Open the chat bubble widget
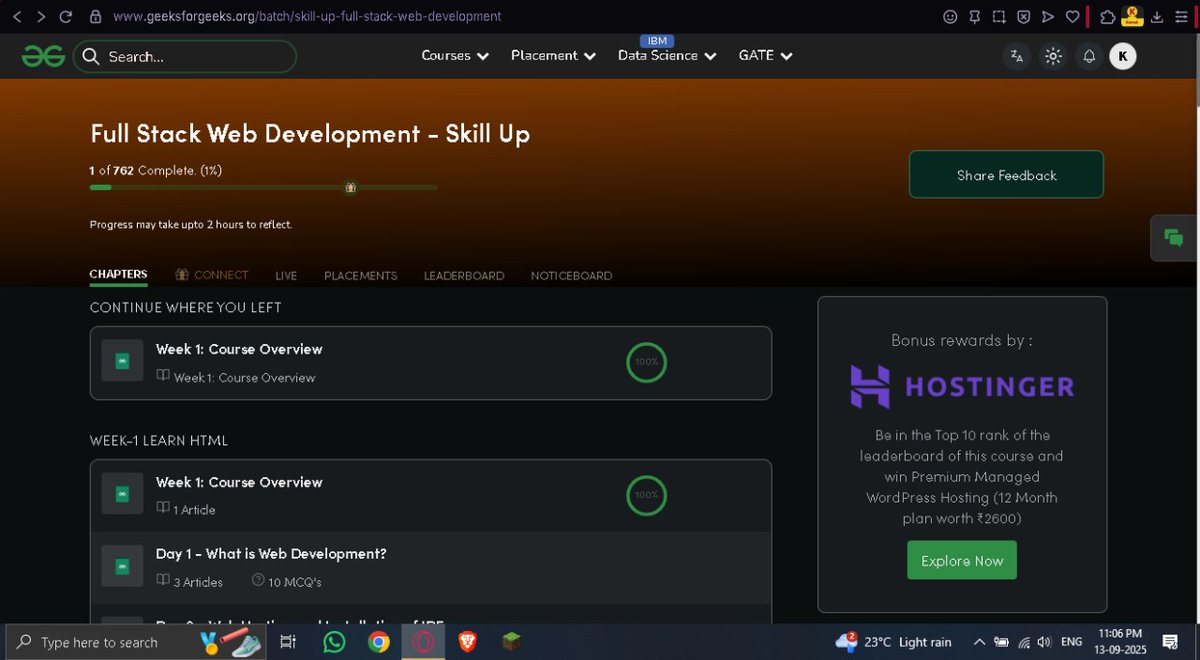This screenshot has height=660, width=1200. pyautogui.click(x=1174, y=238)
